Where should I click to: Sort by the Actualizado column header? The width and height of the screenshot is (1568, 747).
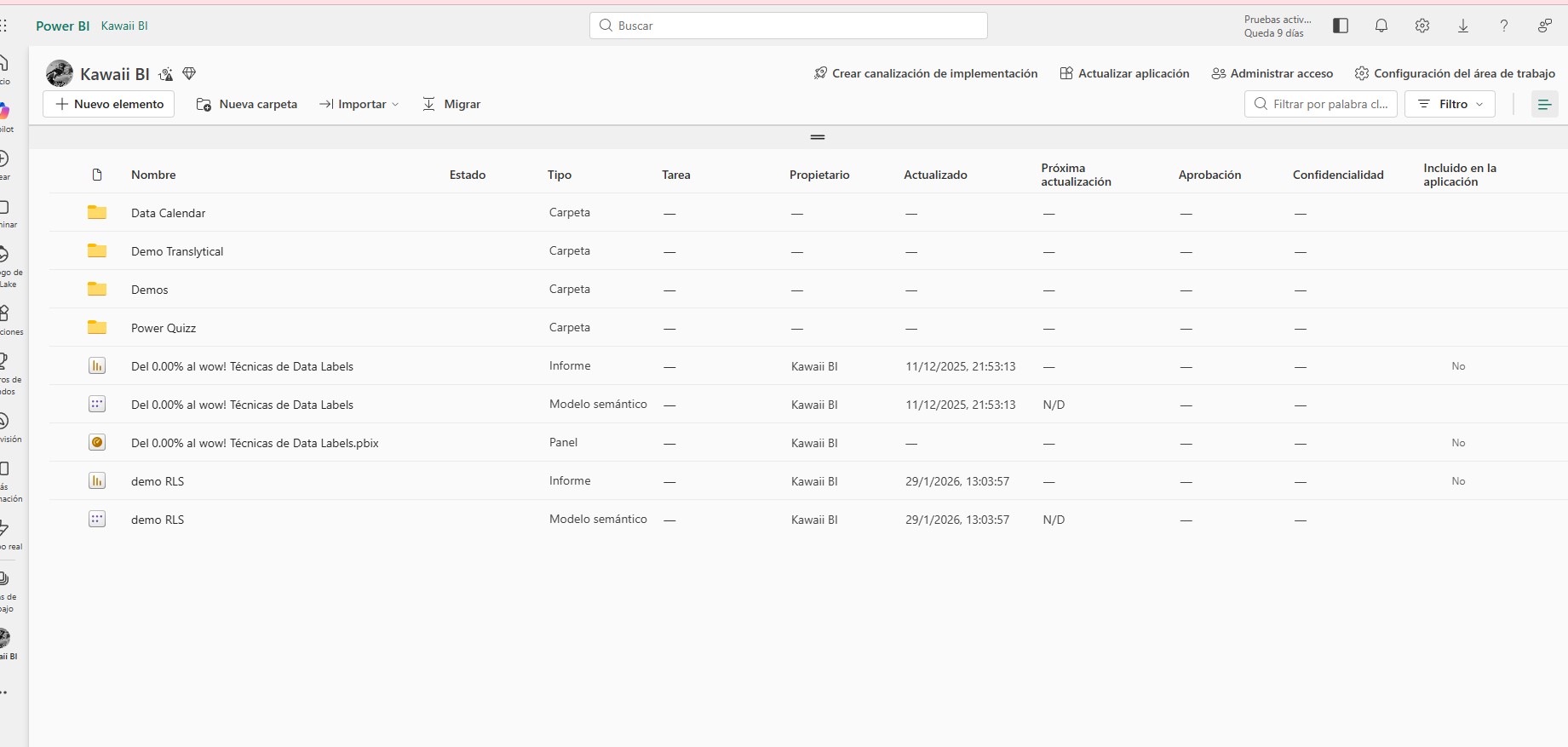point(935,175)
